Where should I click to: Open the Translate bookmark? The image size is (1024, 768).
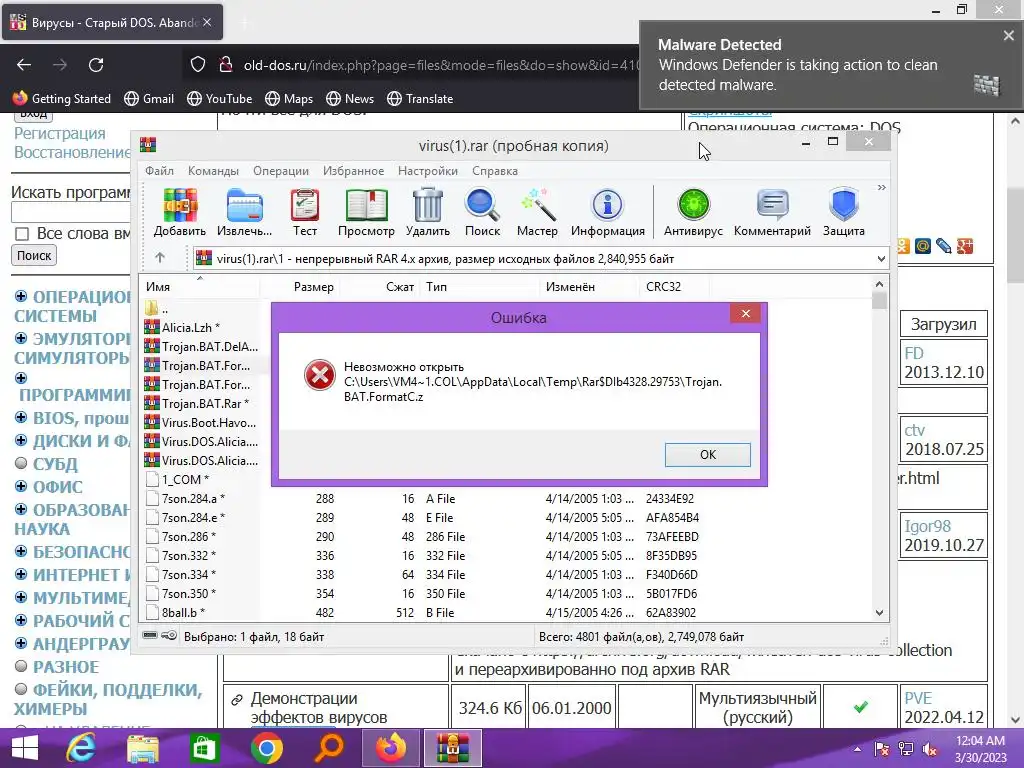[420, 99]
